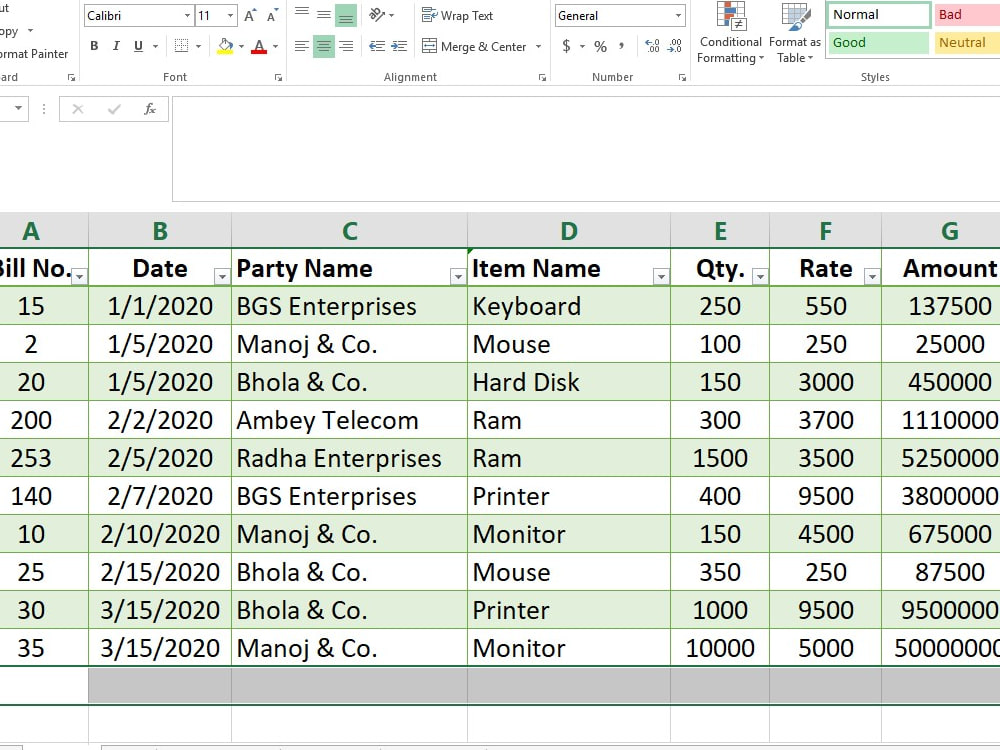Apply the Neutral cell style
This screenshot has height=750, width=1000.
967,43
